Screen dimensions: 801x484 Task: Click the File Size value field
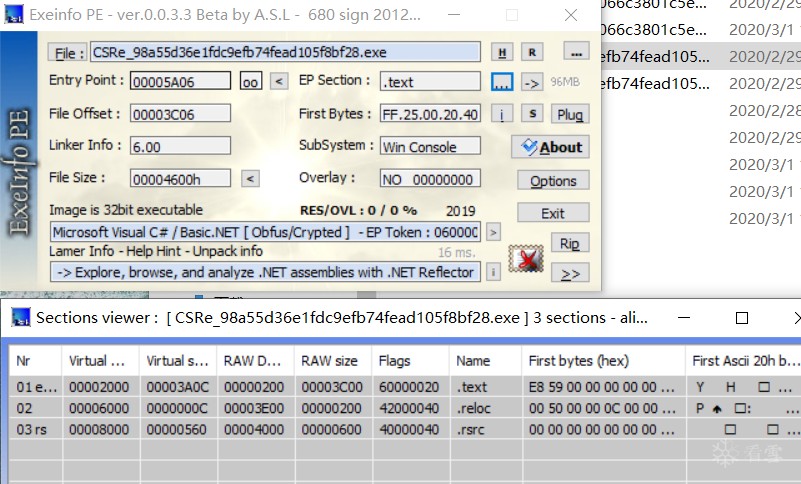point(180,178)
